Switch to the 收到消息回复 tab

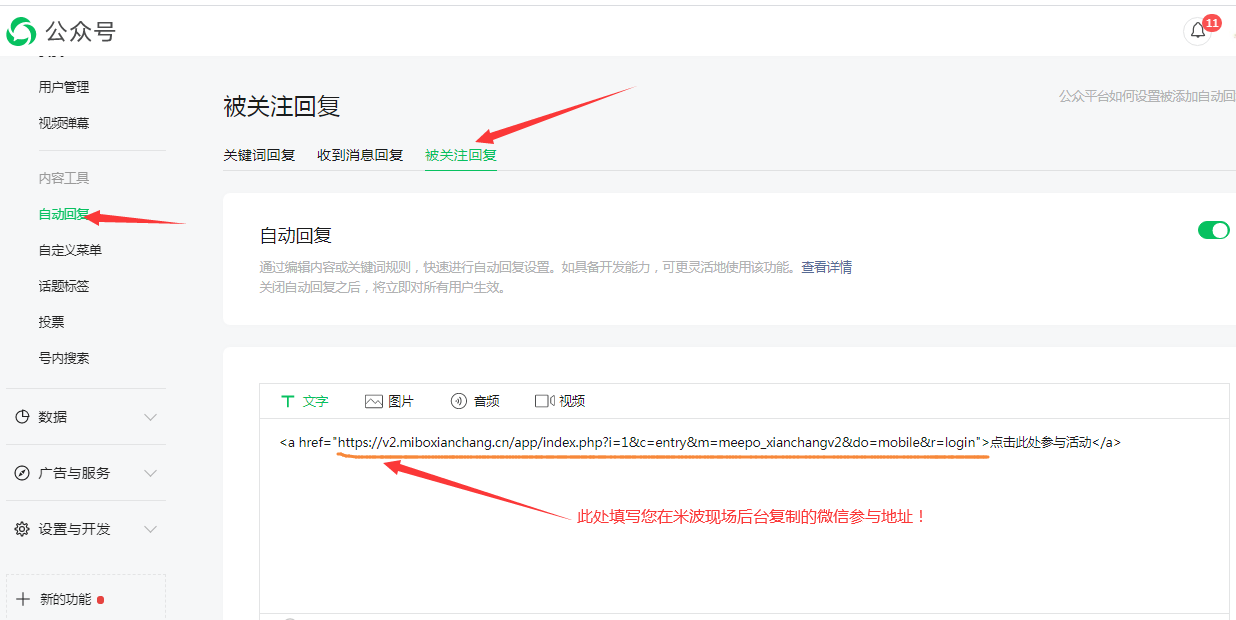pyautogui.click(x=360, y=155)
